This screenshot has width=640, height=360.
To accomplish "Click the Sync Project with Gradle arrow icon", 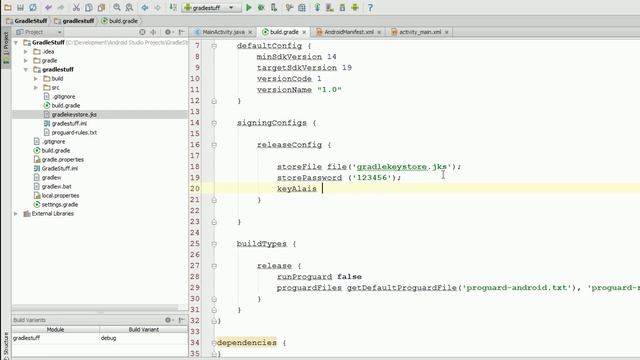I will click(x=317, y=7).
